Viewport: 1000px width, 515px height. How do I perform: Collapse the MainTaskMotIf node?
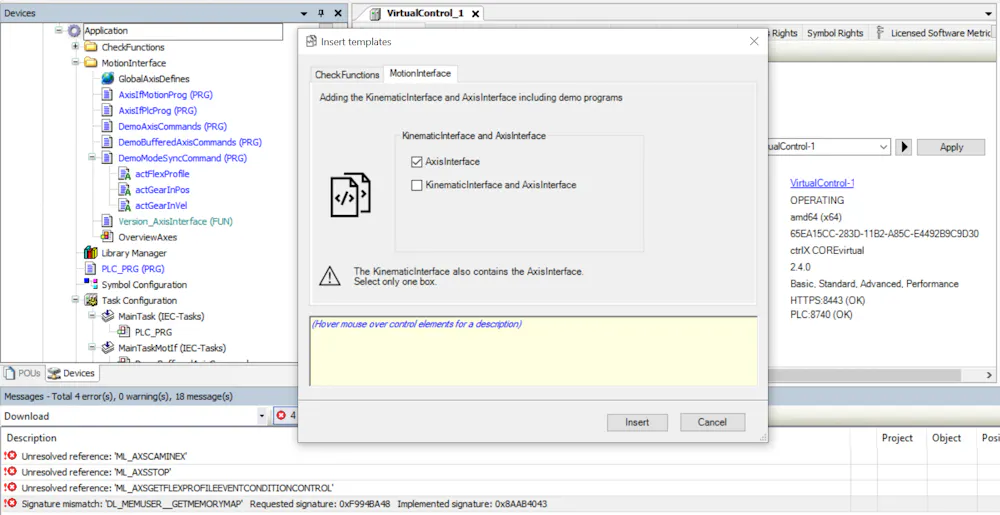(x=92, y=347)
